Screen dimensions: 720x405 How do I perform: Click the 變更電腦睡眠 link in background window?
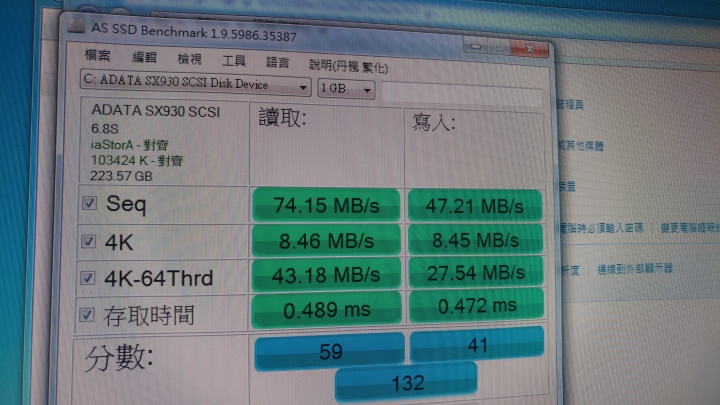click(x=690, y=228)
